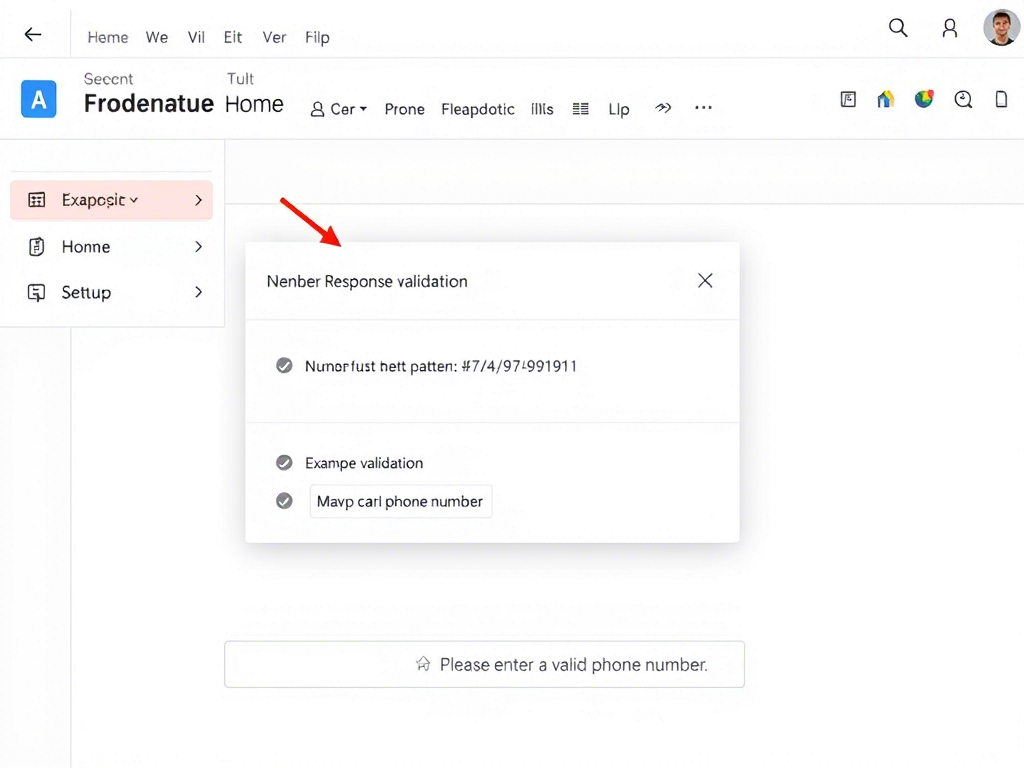This screenshot has height=768, width=1024.
Task: Click the user profile avatar photo
Action: pos(1001,28)
